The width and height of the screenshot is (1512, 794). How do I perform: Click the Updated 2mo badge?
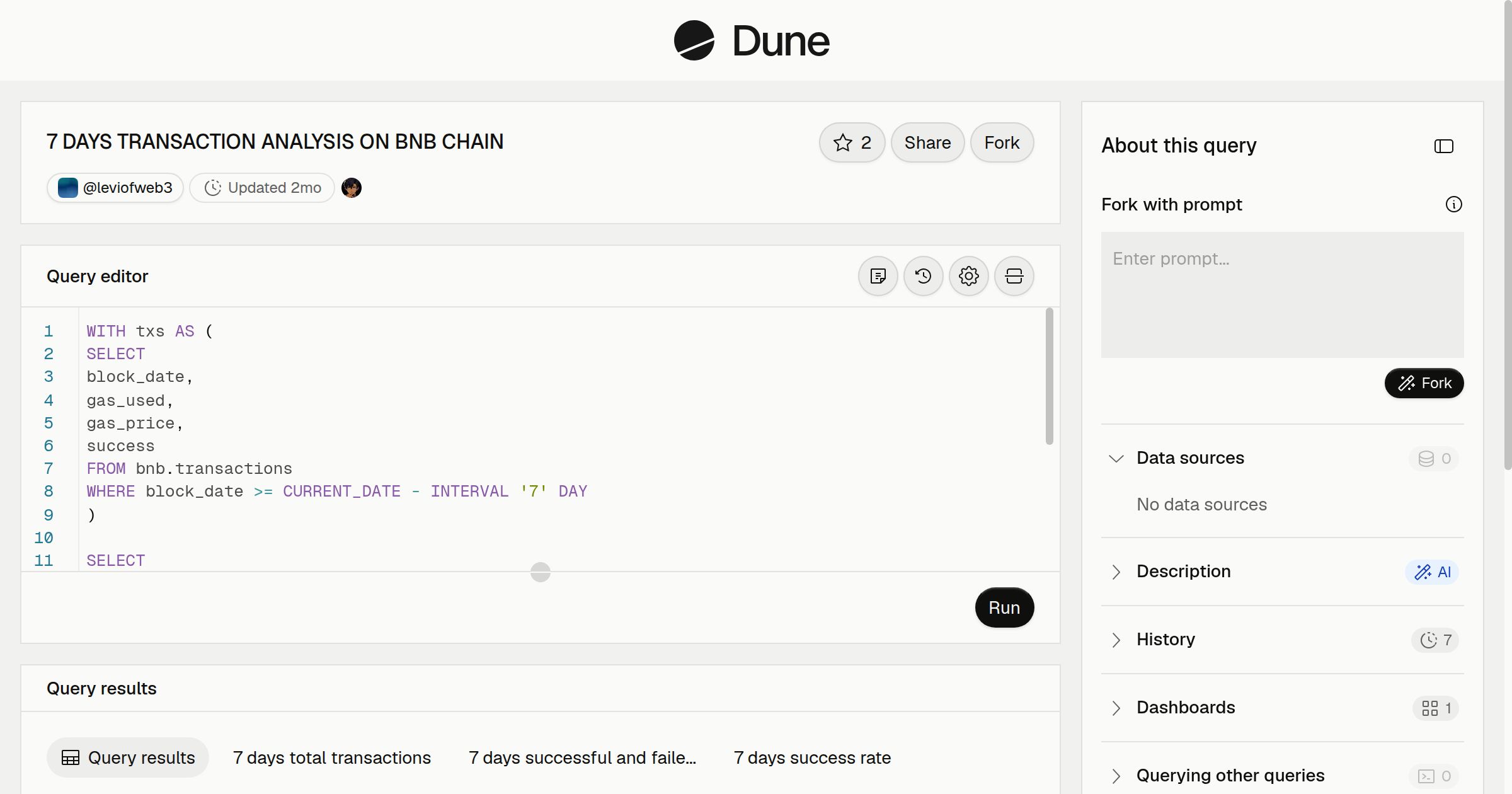(262, 188)
